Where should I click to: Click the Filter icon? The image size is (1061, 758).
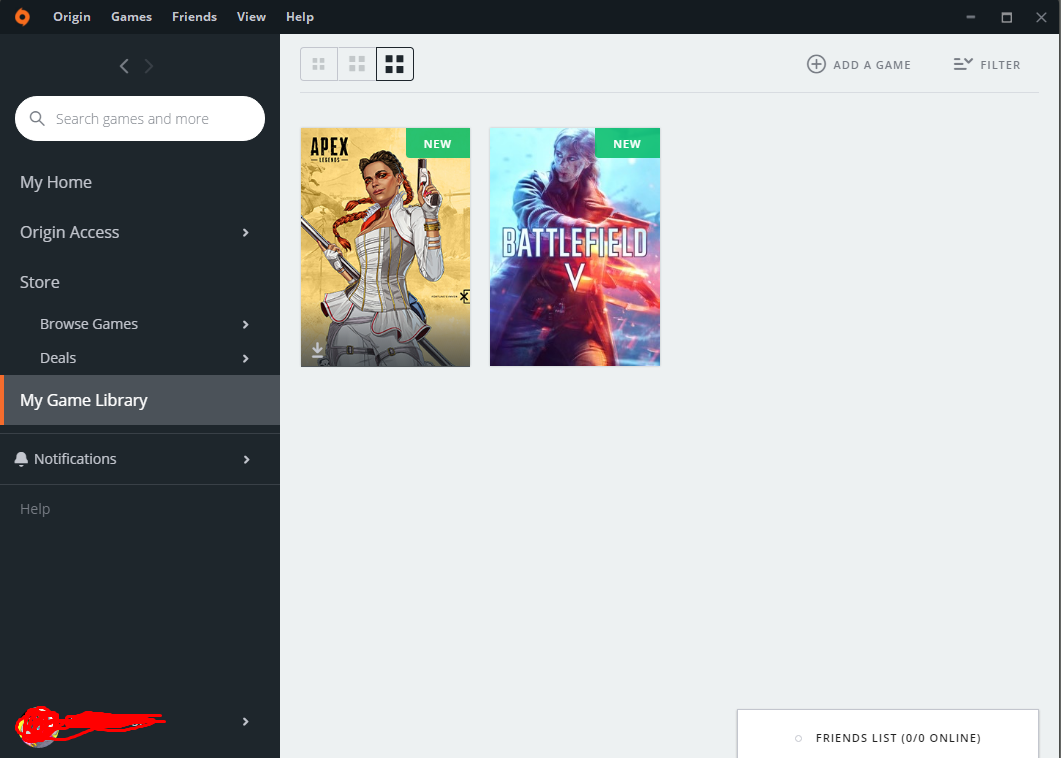(x=963, y=64)
